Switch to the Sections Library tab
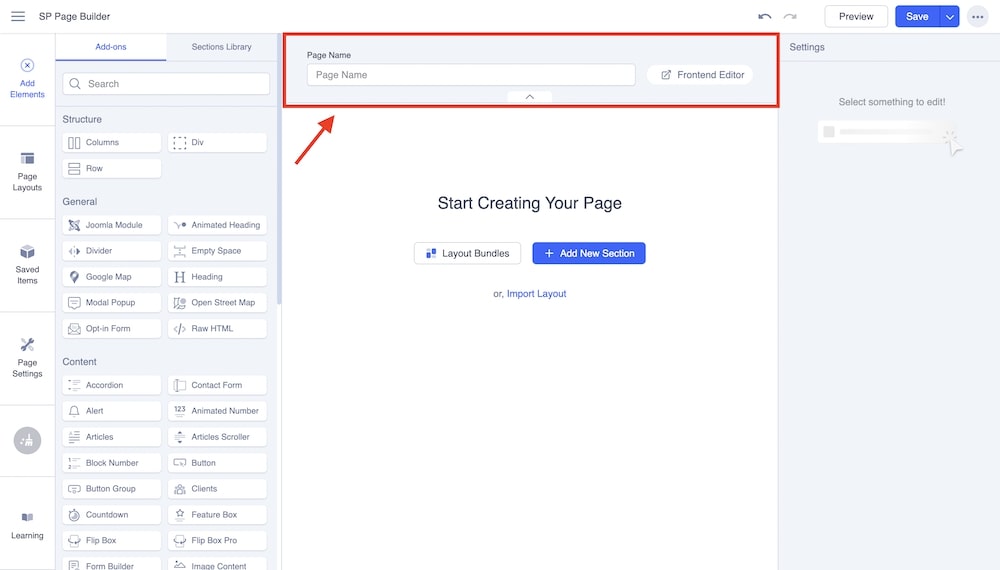The width and height of the screenshot is (1000, 570). click(221, 47)
